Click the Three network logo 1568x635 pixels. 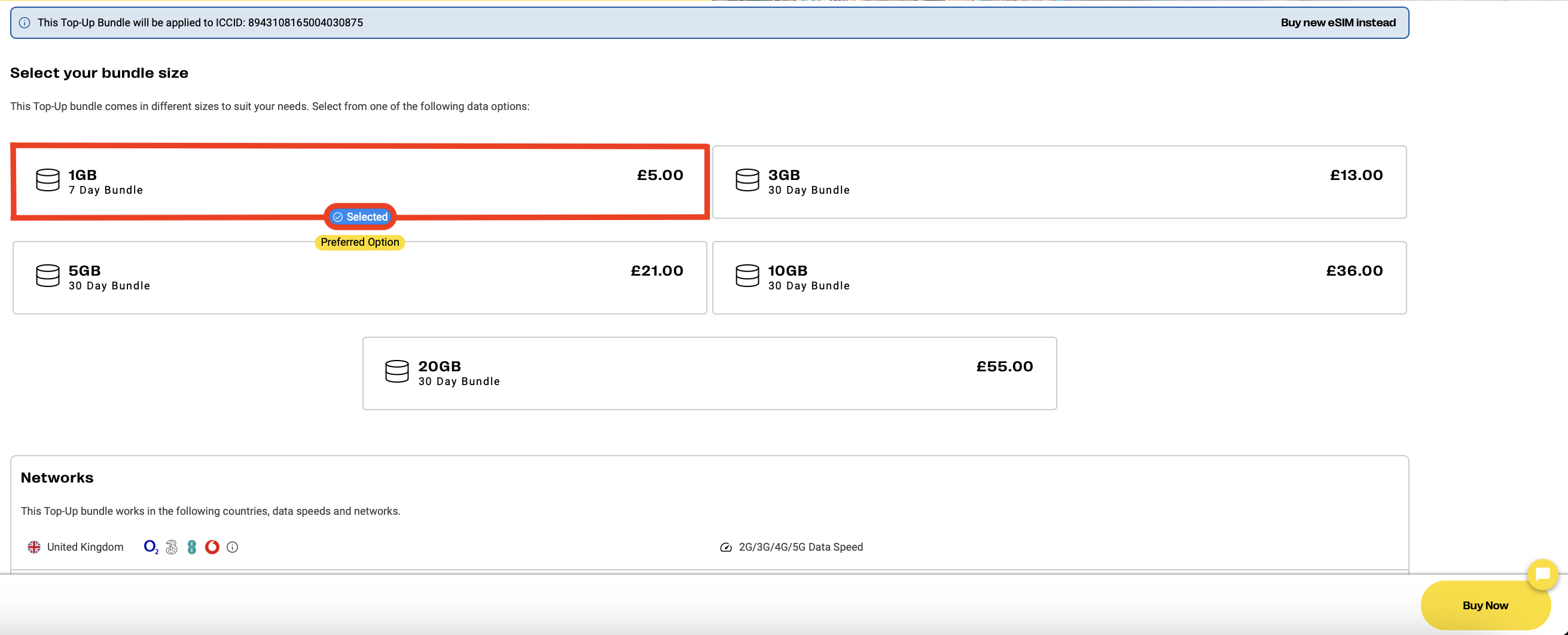pos(172,547)
